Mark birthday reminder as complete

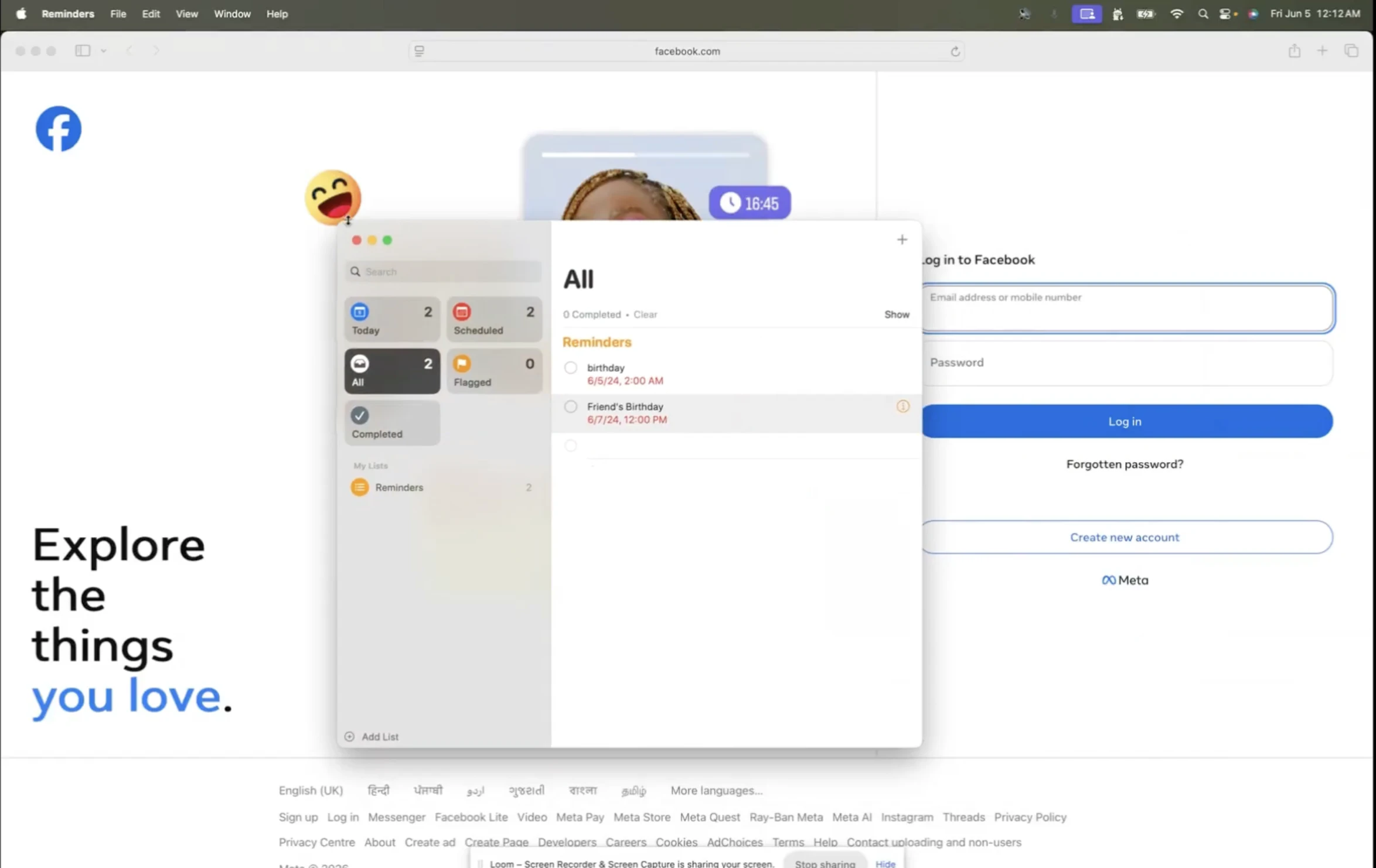pos(570,367)
